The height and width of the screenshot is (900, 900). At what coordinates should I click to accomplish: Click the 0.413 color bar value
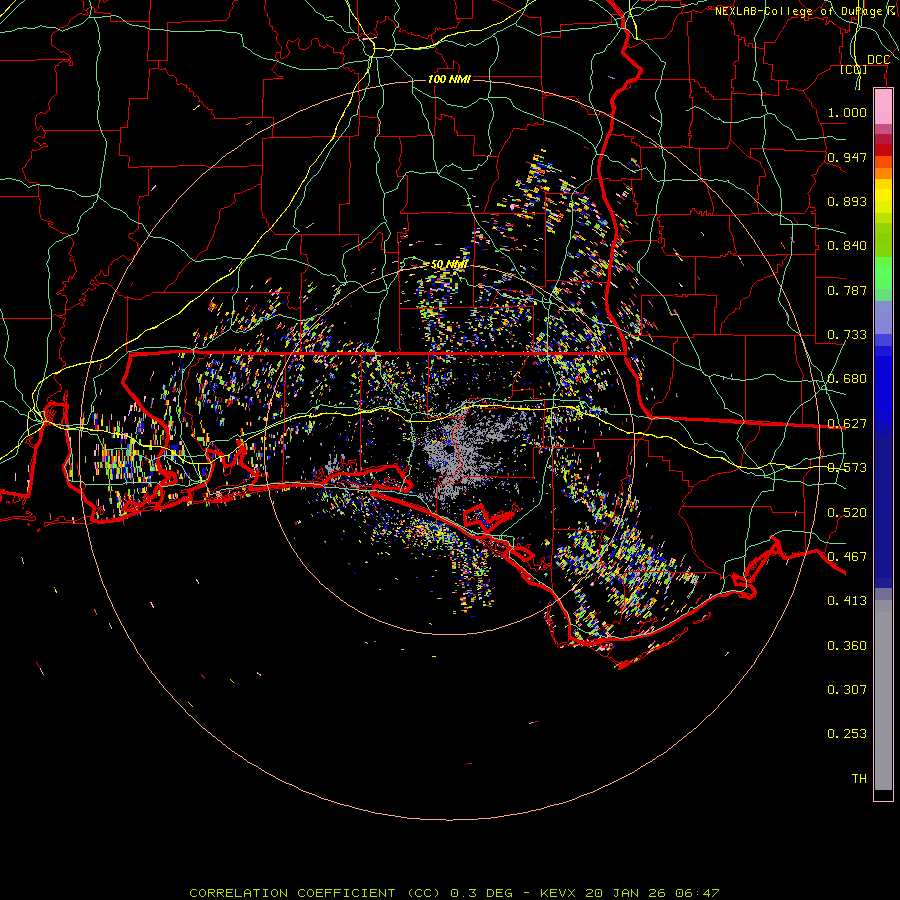click(x=847, y=601)
